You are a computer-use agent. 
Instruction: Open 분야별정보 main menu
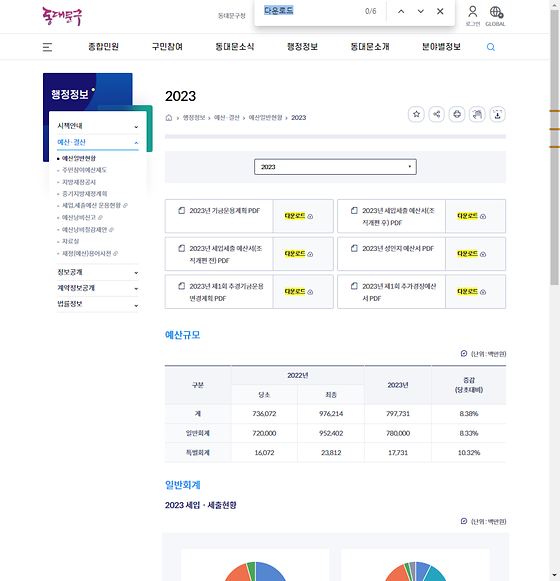coord(441,47)
